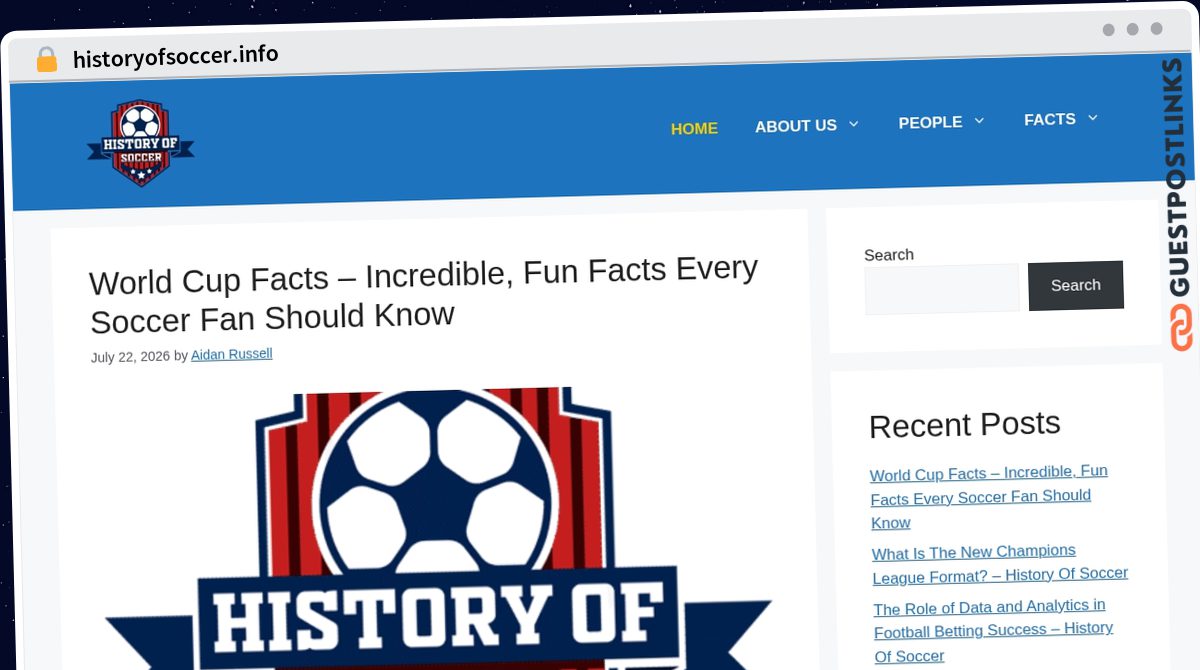Click into the sidebar search field
This screenshot has height=670, width=1200.
pos(942,289)
